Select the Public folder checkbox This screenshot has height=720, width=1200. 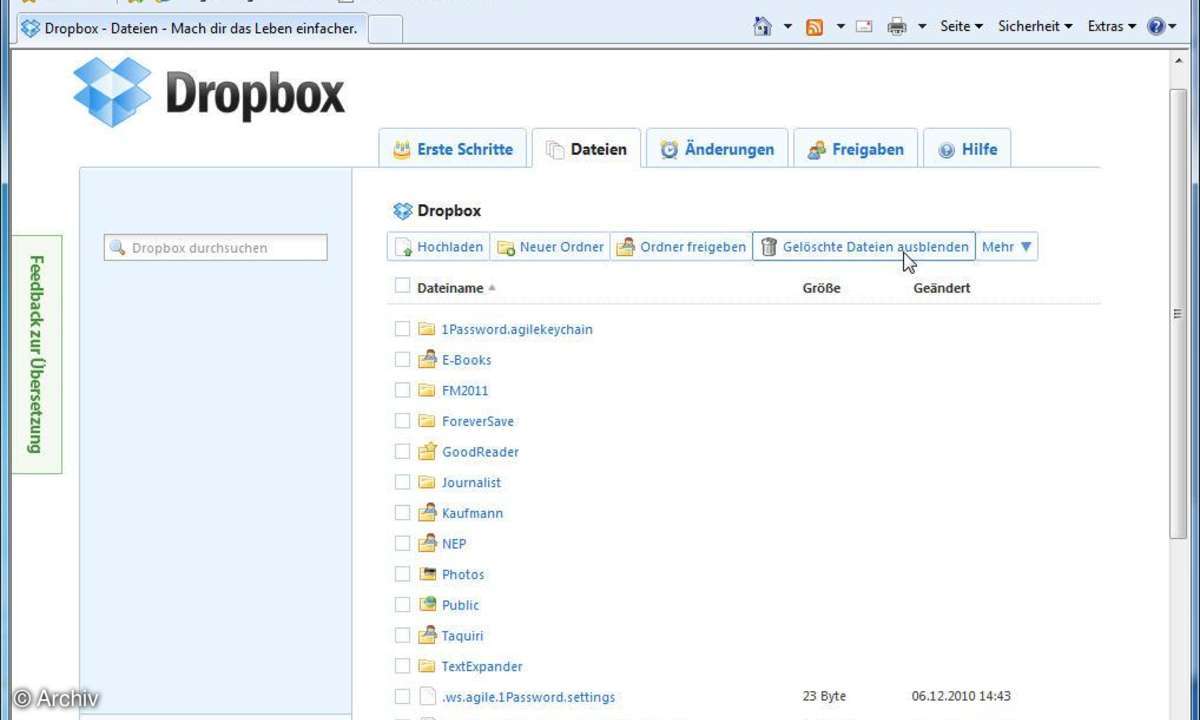coord(402,604)
